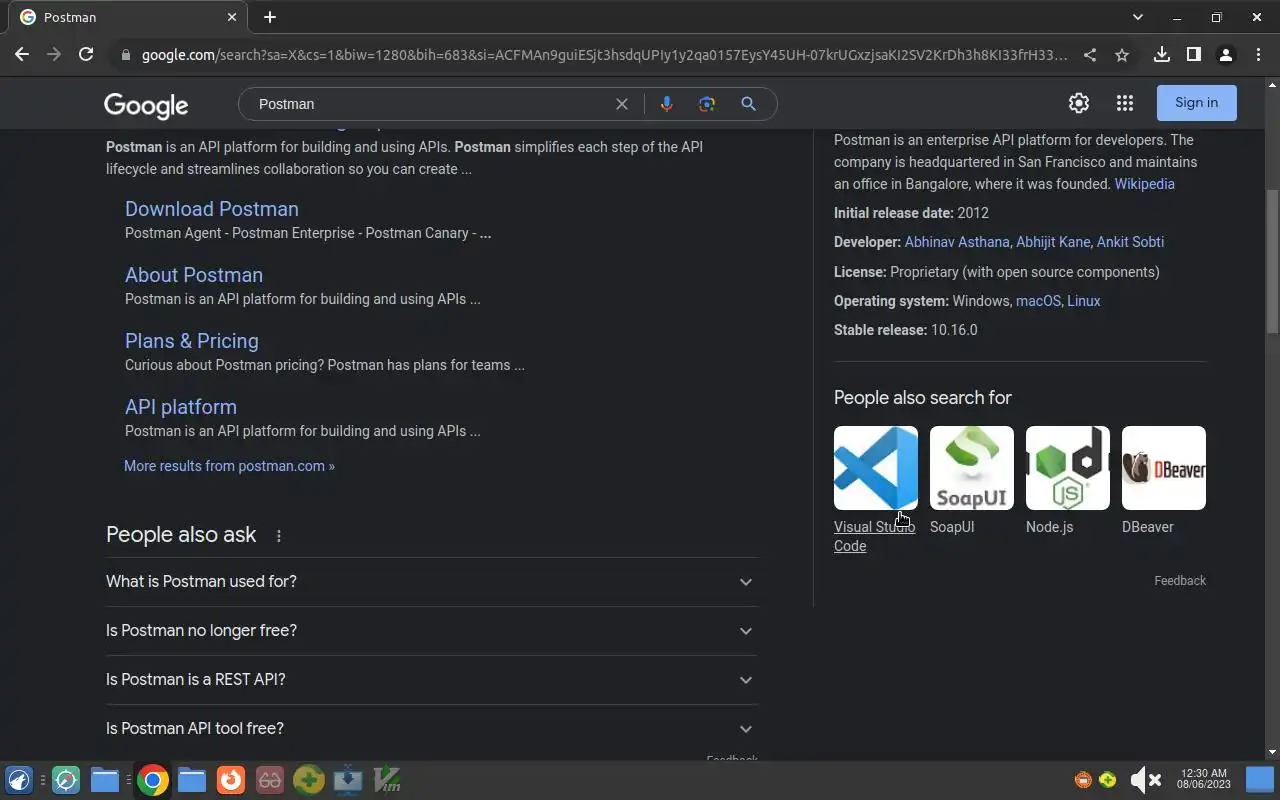Open Google Lens image search icon
This screenshot has height=800, width=1280.
tap(707, 104)
